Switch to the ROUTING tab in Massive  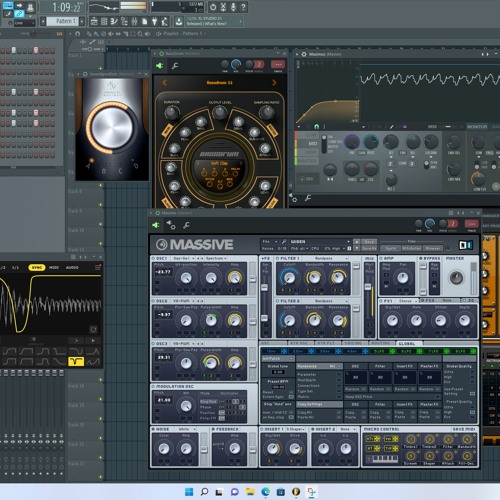click(381, 343)
